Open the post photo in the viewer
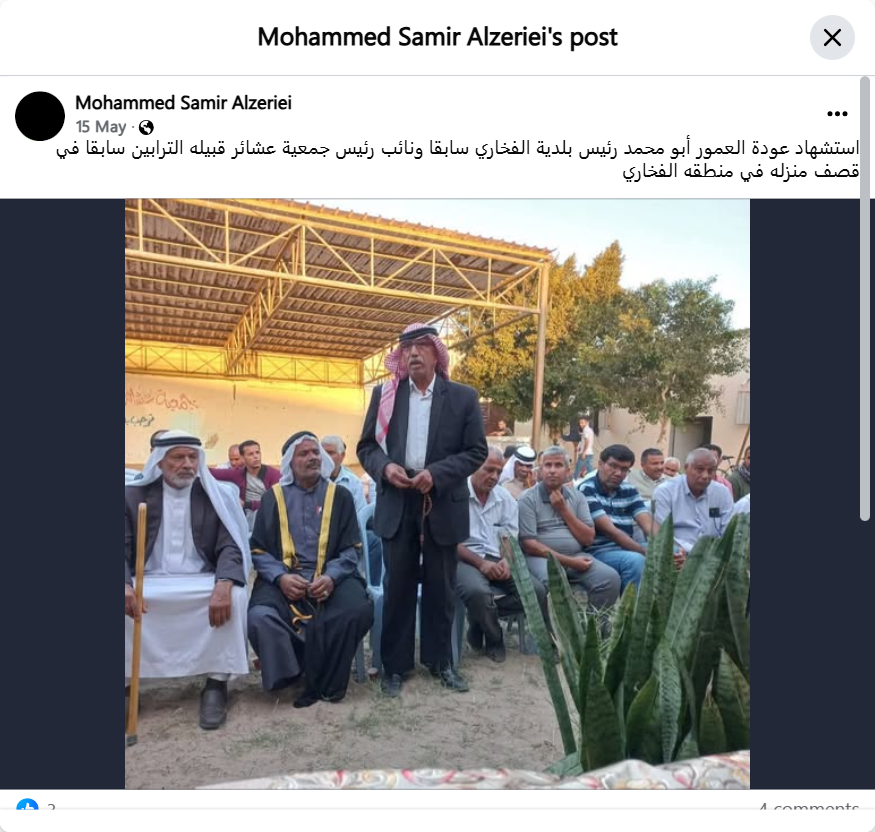 coord(437,494)
